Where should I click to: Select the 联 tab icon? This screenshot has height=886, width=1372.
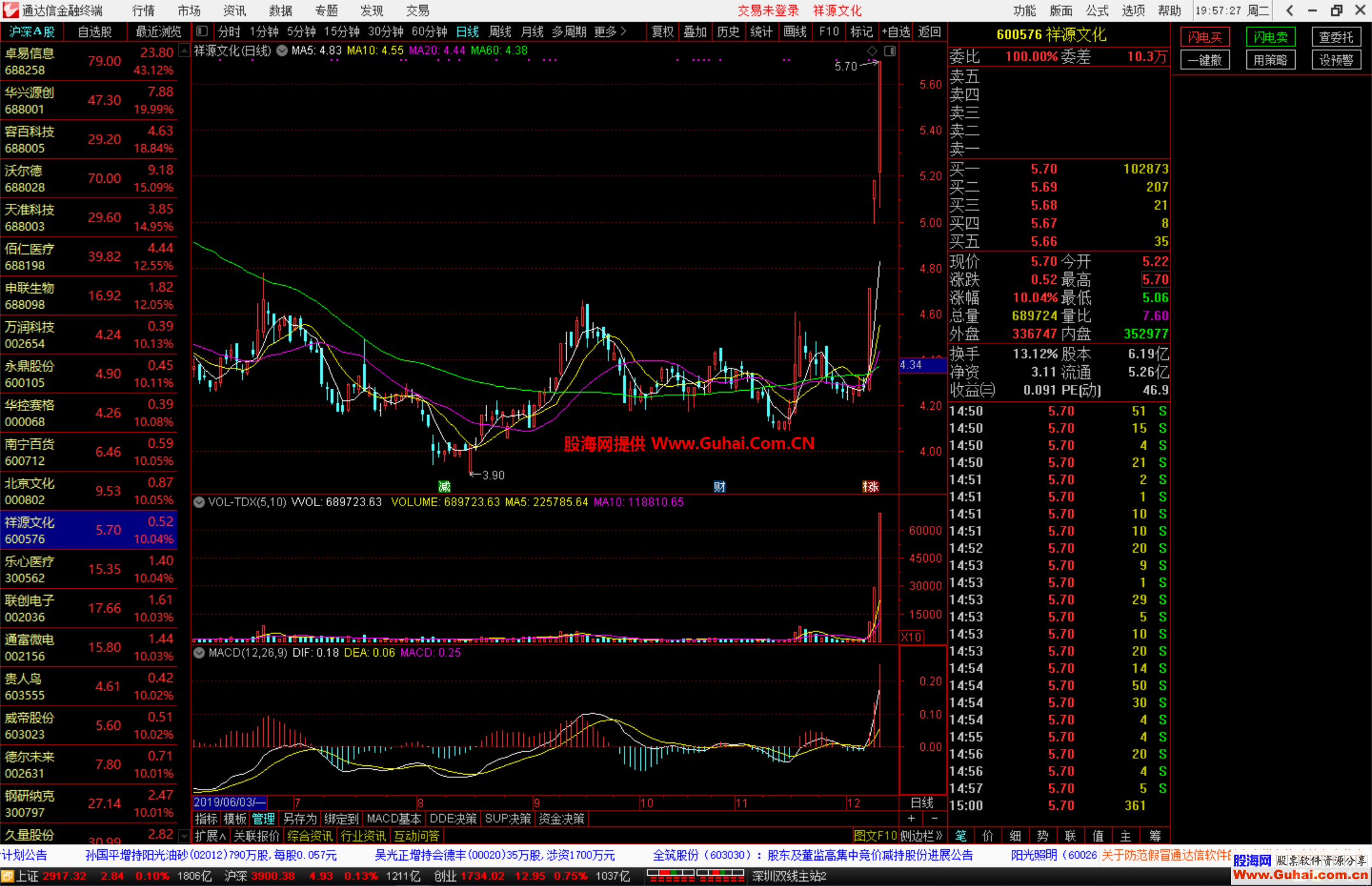click(x=1071, y=836)
